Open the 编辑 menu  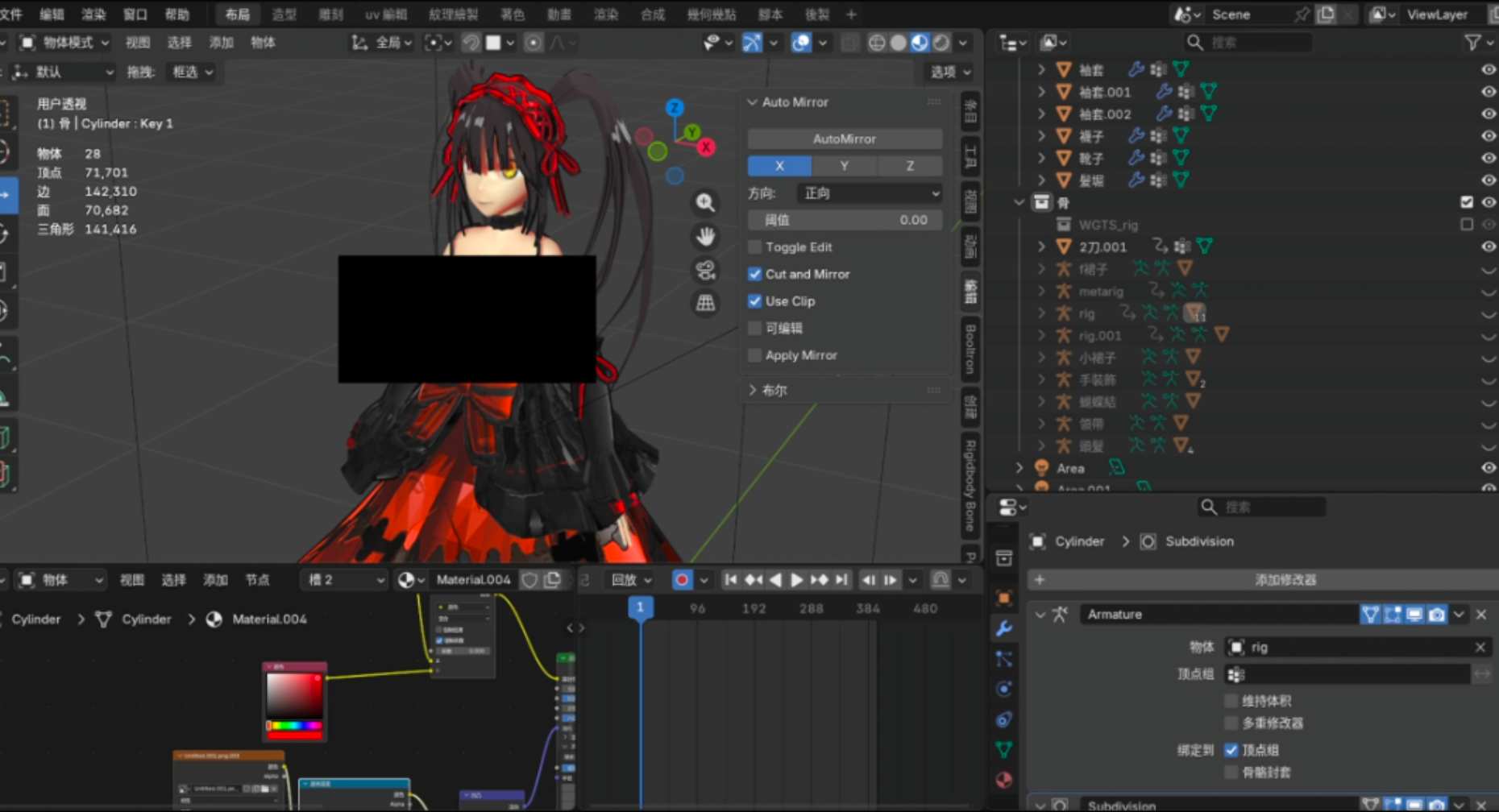(52, 14)
